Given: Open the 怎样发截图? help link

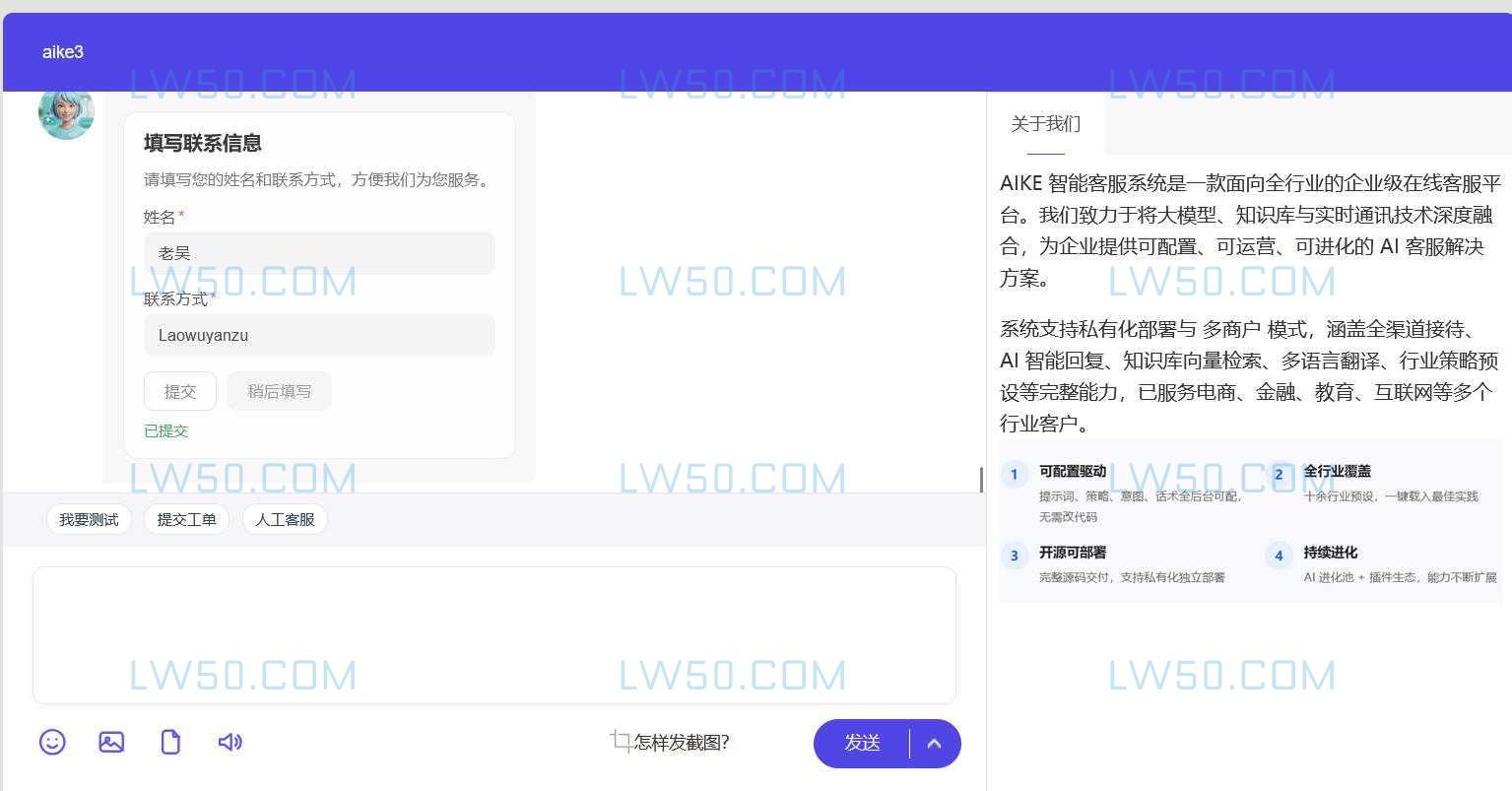Looking at the screenshot, I should pos(682,743).
